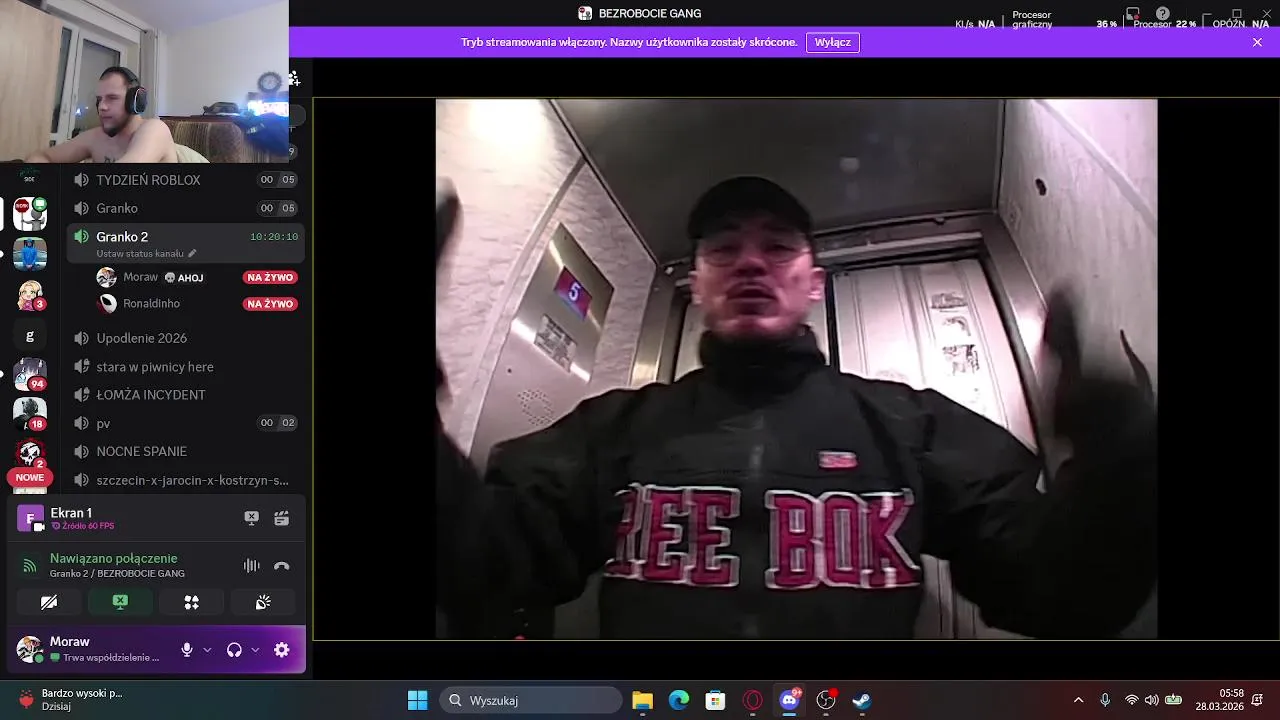Click the BEZROBOCIE GANG window title
Viewport: 1280px width, 720px height.
[x=650, y=13]
